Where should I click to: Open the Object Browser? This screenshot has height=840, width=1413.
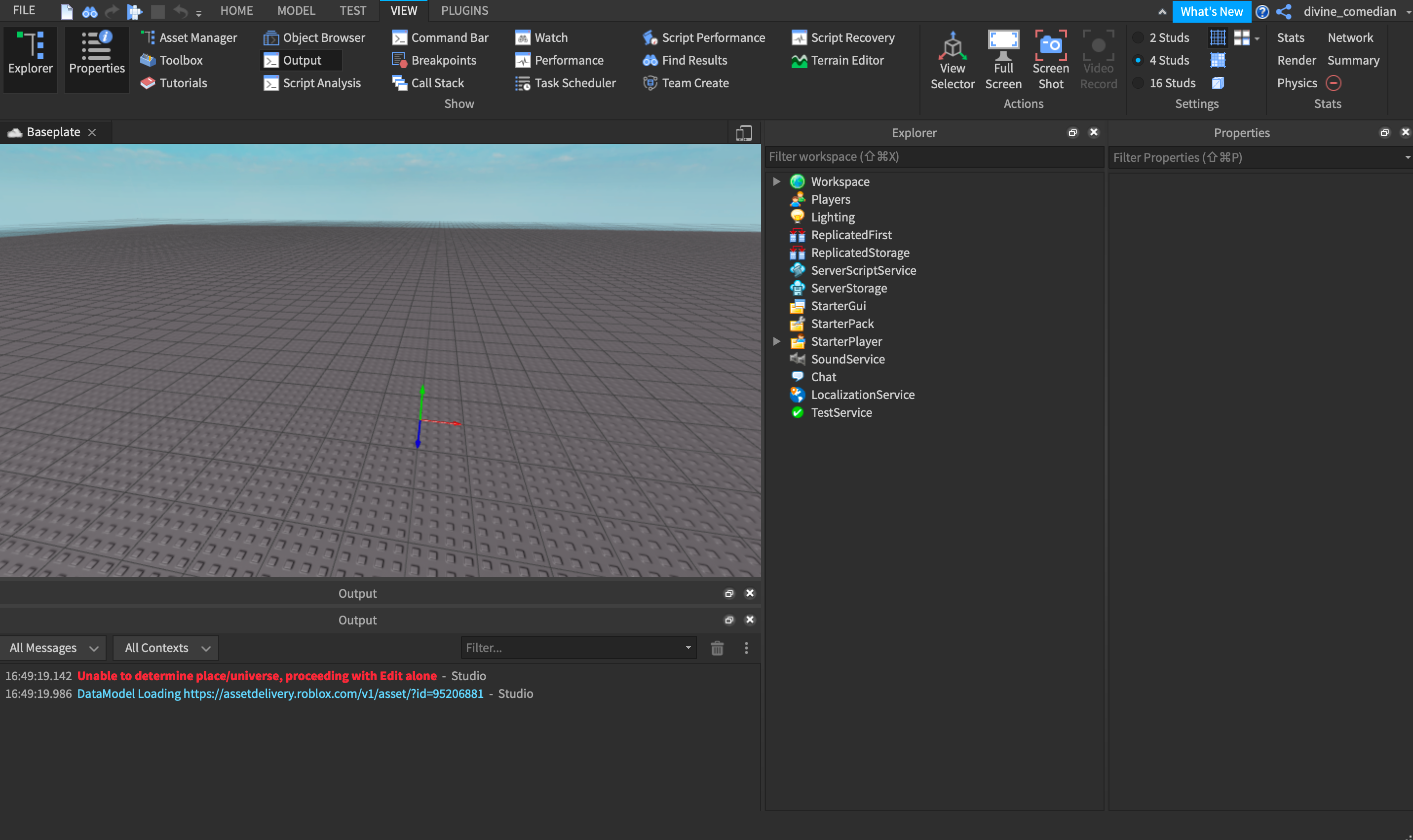point(314,37)
